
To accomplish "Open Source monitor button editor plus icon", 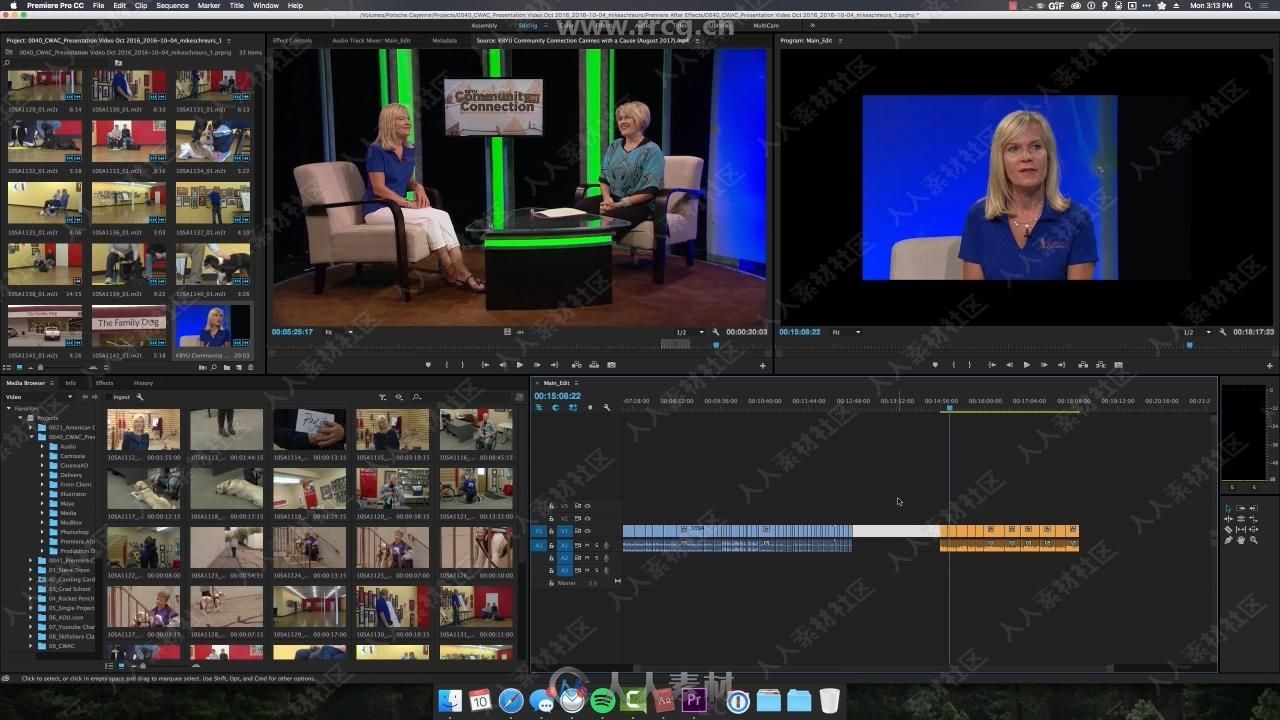I will (762, 366).
